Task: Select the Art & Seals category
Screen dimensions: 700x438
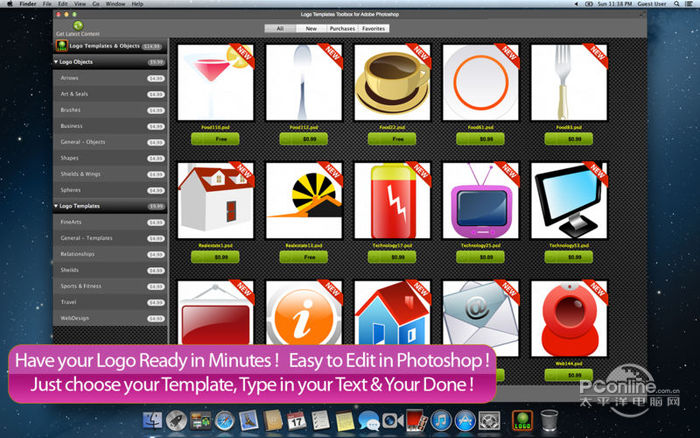Action: [x=110, y=94]
